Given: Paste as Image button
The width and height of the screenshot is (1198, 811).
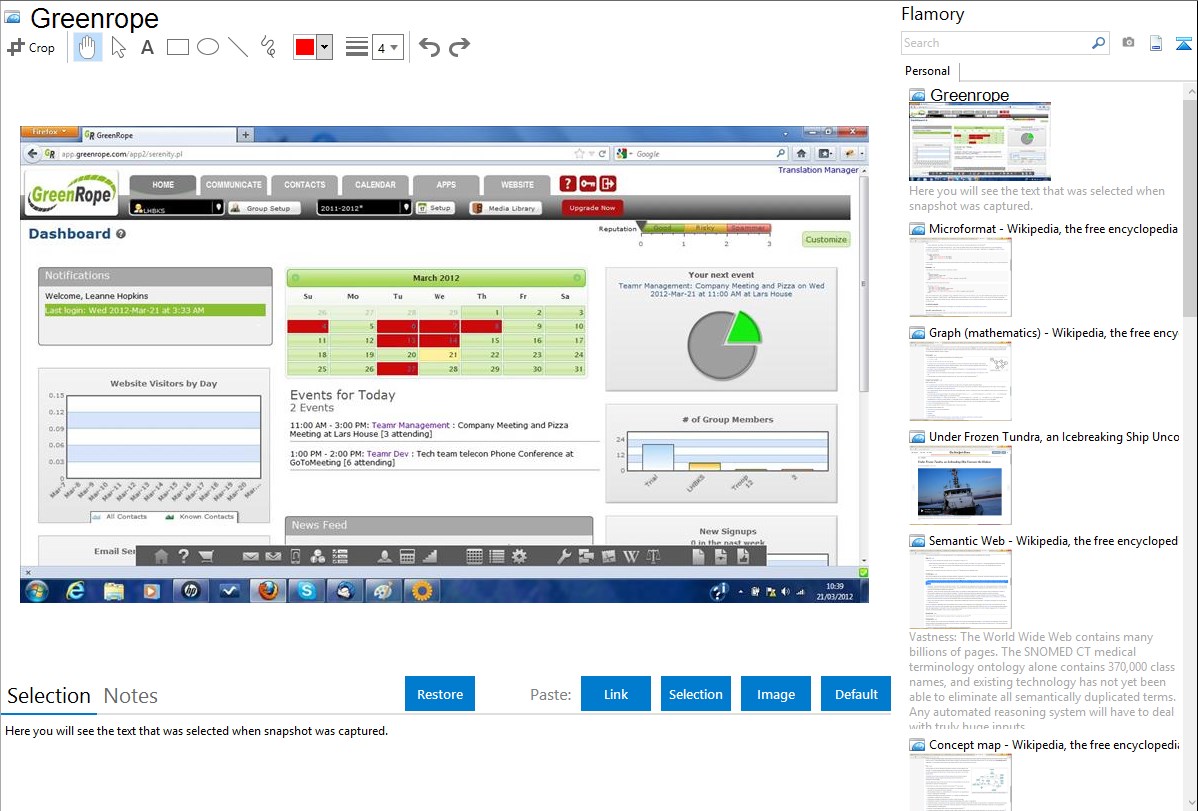Looking at the screenshot, I should [775, 694].
